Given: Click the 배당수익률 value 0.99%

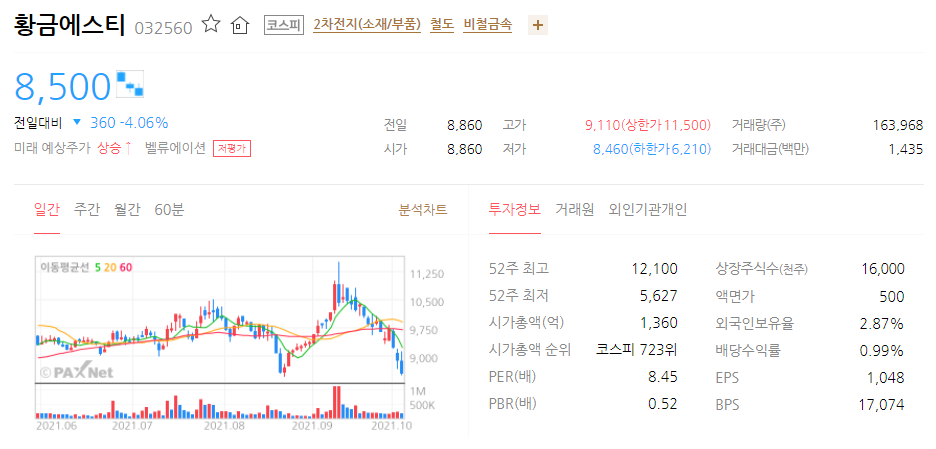Looking at the screenshot, I should 882,350.
